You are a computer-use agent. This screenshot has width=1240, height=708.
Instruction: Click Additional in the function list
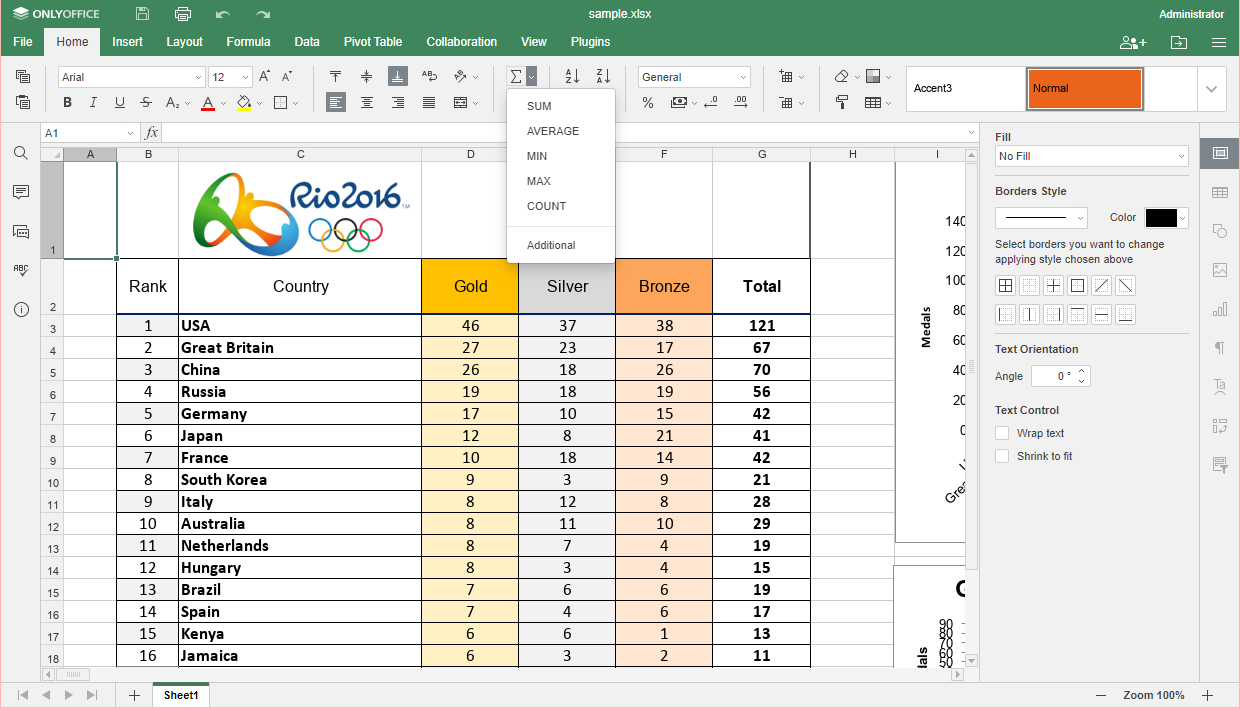pyautogui.click(x=551, y=245)
